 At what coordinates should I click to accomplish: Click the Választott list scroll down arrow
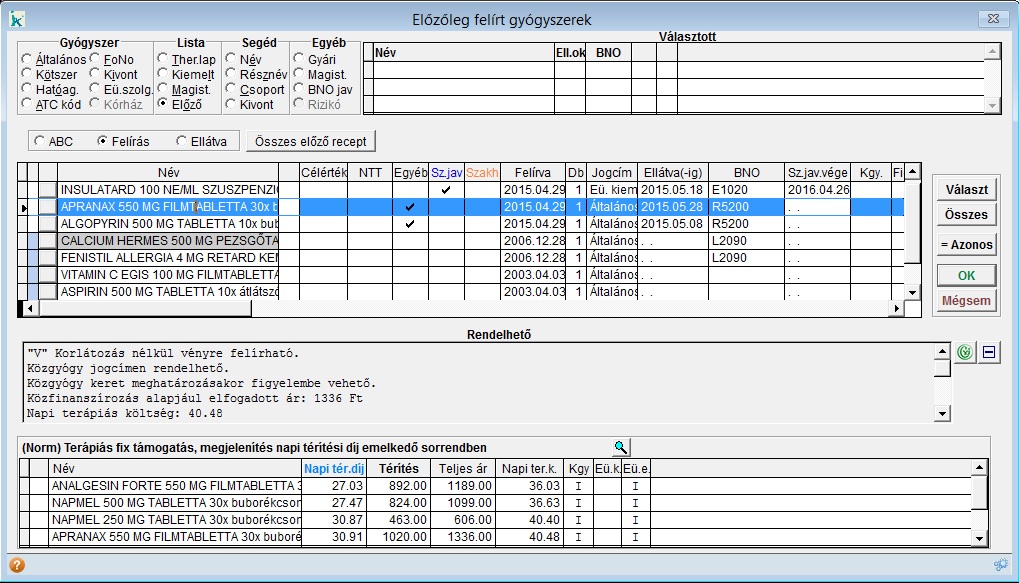click(x=992, y=105)
